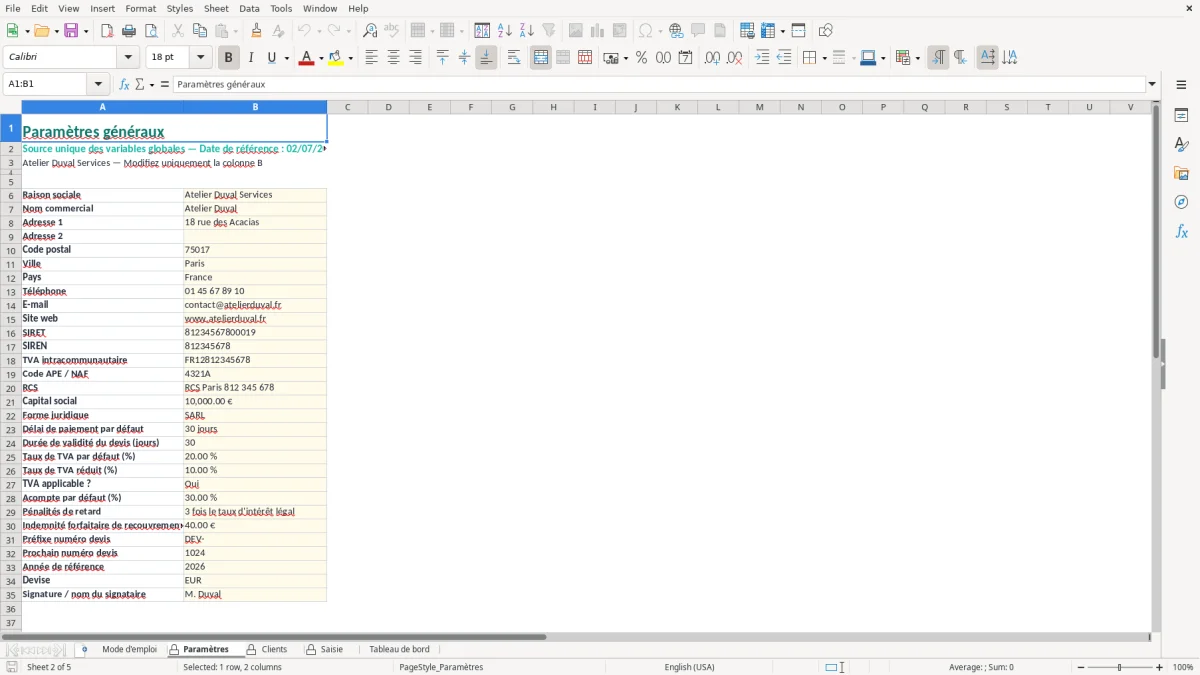This screenshot has height=675, width=1200.
Task: Activate Clone Formatting paintbrush
Action: pyautogui.click(x=256, y=31)
